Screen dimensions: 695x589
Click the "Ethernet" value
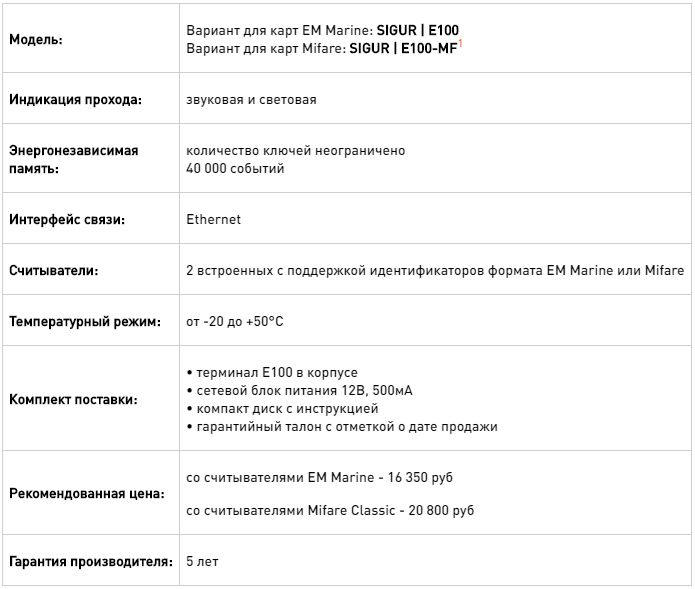point(213,220)
